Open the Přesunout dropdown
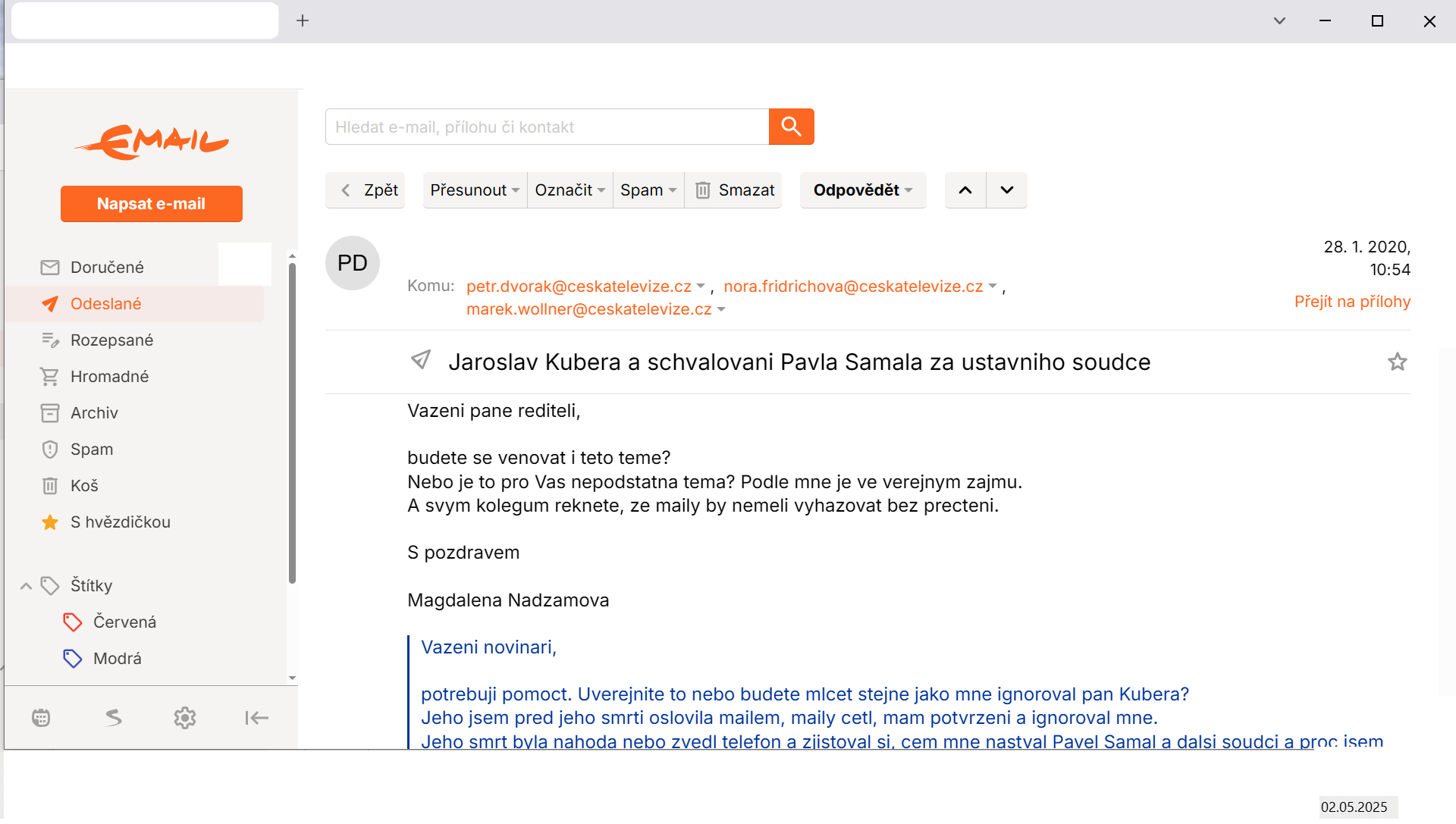The width and height of the screenshot is (1456, 824). pos(475,190)
